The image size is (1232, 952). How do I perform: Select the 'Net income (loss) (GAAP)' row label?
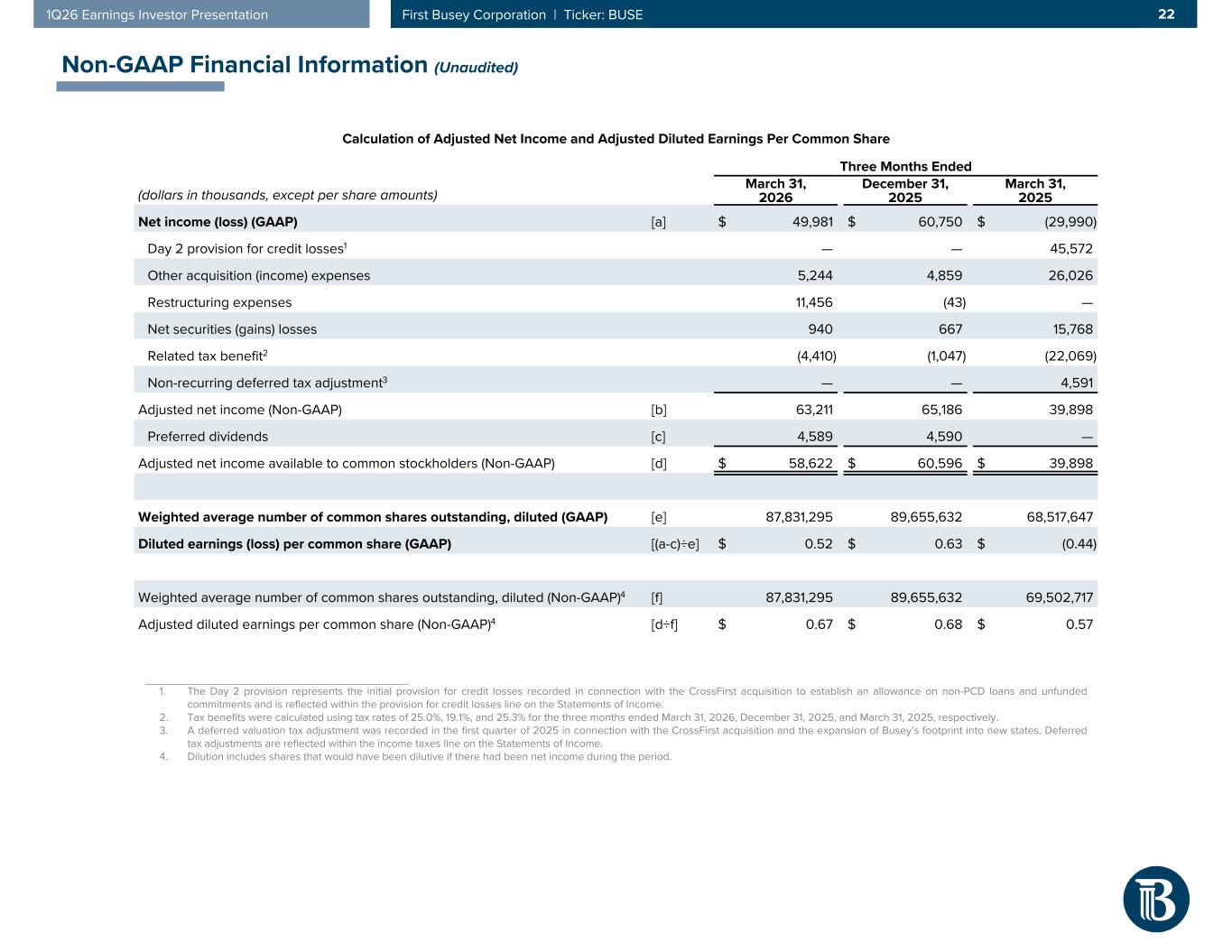(218, 222)
